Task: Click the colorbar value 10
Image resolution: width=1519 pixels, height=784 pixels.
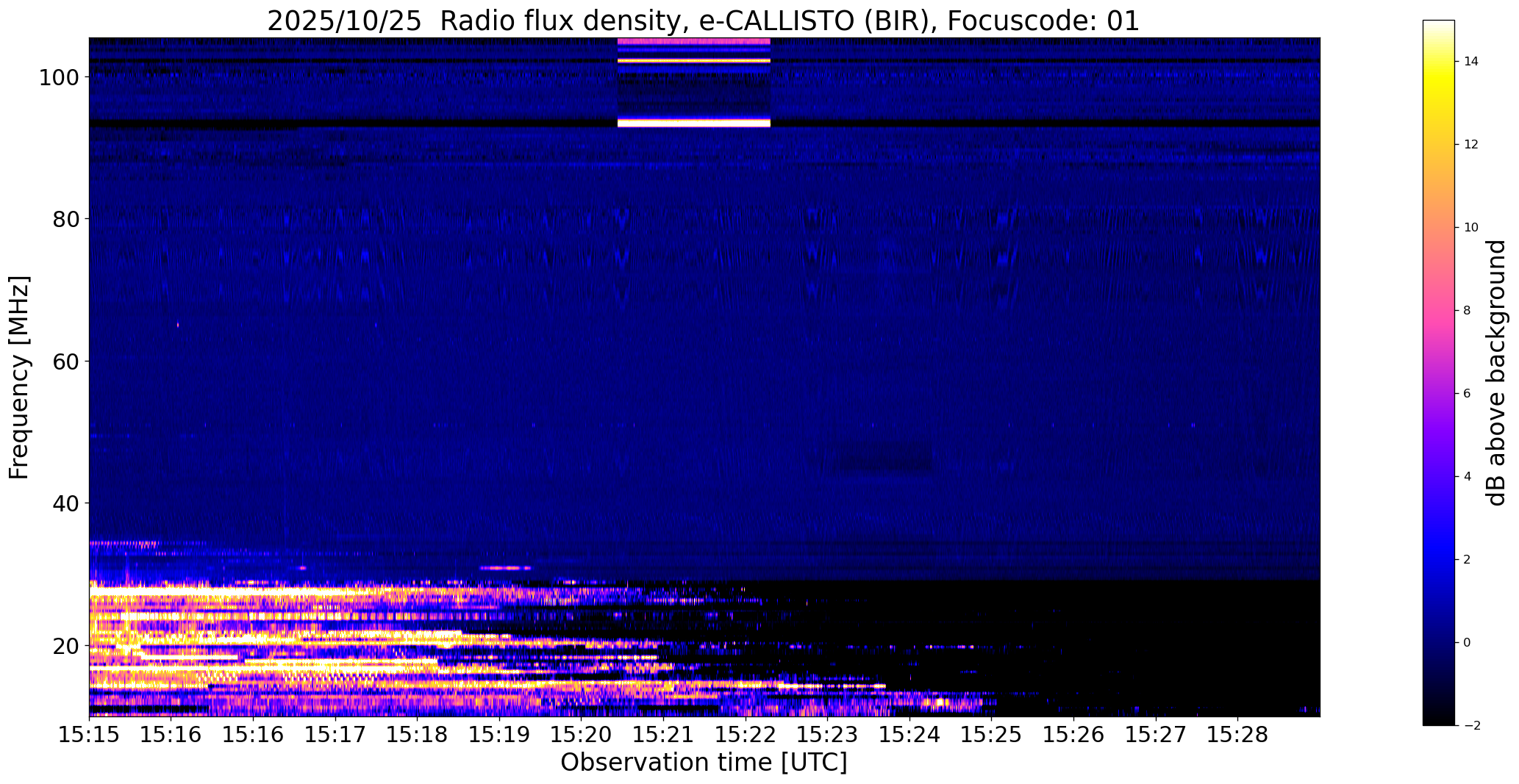Action: click(x=1471, y=228)
